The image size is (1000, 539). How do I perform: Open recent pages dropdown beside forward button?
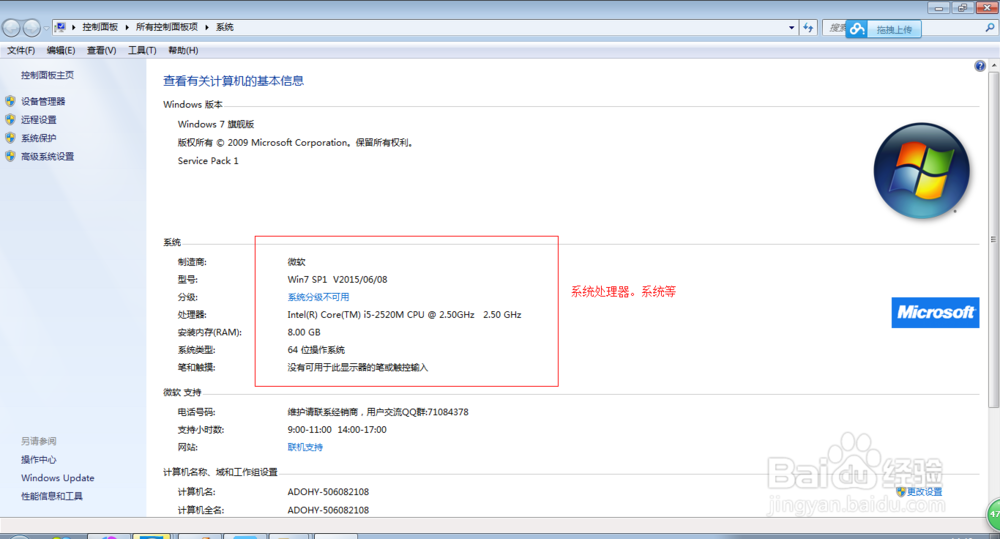pos(46,28)
